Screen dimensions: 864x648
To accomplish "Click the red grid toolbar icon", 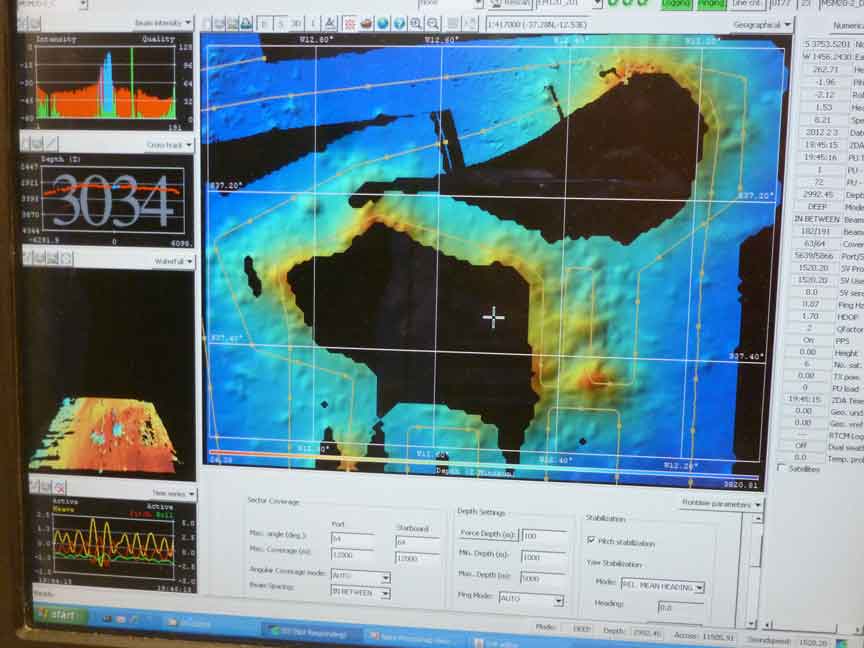I will pyautogui.click(x=349, y=23).
